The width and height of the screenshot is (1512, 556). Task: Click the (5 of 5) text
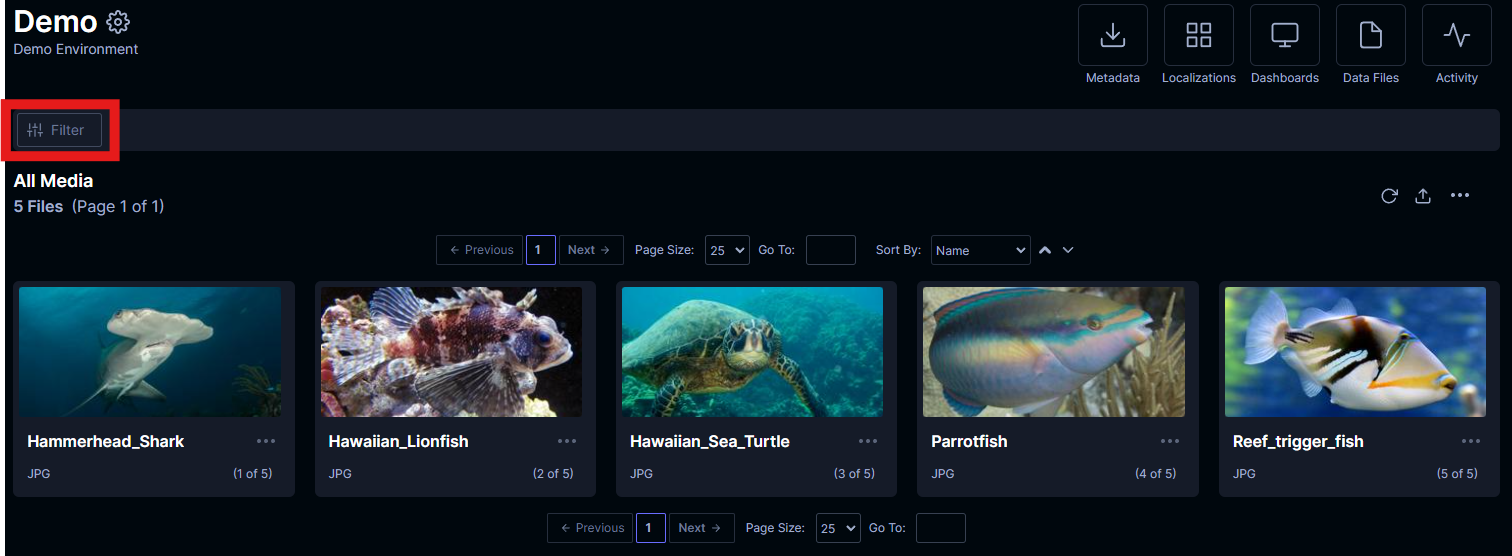point(1457,474)
